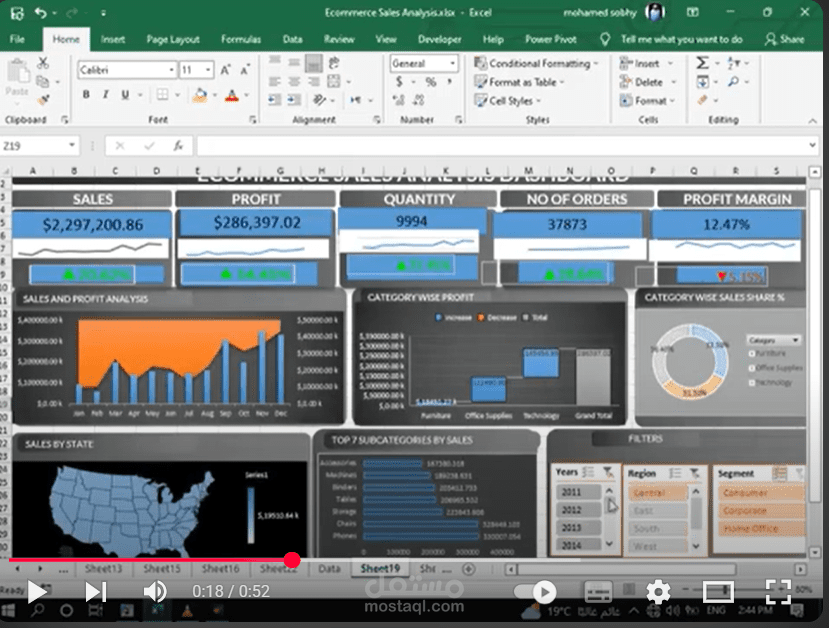
Task: Click the Borders icon in Font group
Action: point(162,95)
